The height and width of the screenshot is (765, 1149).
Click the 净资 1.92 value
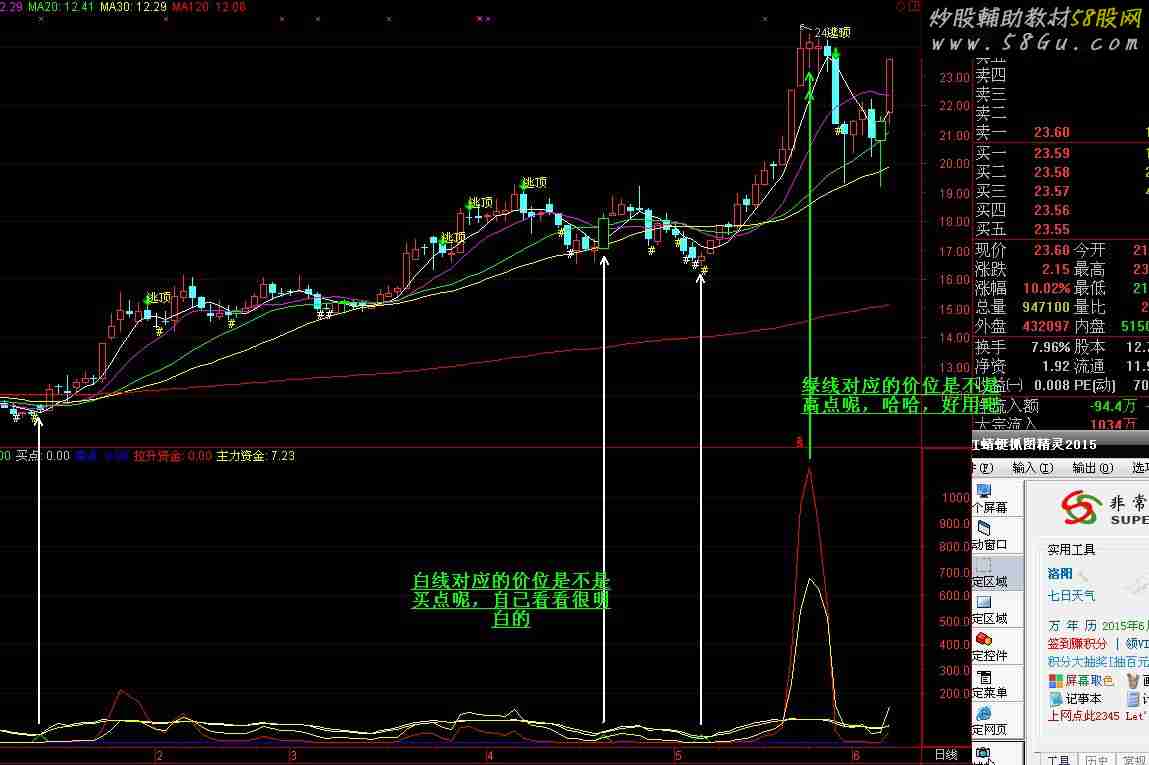coord(1056,366)
